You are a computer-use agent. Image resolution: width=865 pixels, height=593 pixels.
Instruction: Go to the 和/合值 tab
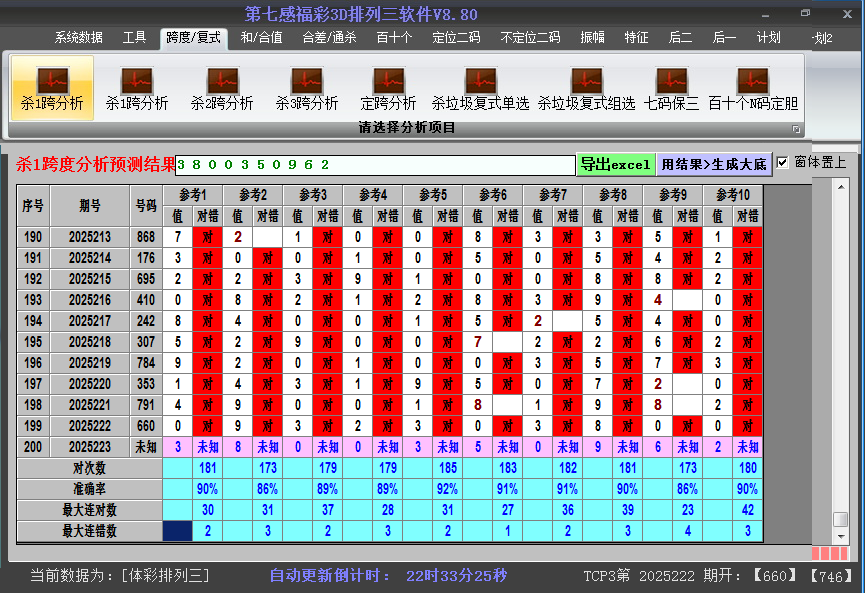(x=261, y=38)
